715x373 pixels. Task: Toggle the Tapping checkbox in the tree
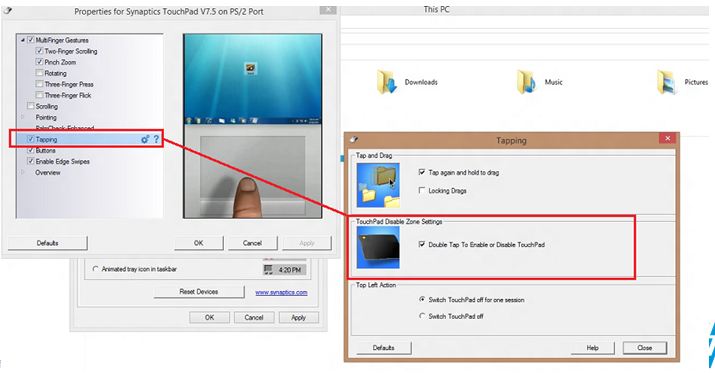point(31,140)
